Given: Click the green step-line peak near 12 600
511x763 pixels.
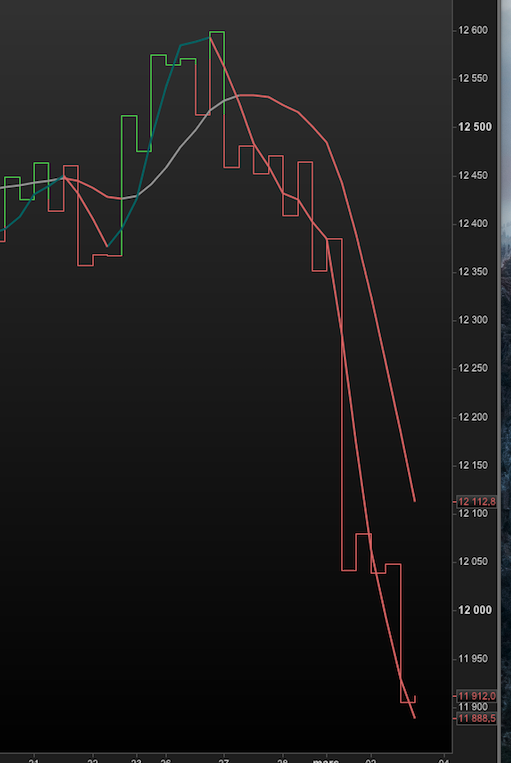Looking at the screenshot, I should (x=217, y=32).
